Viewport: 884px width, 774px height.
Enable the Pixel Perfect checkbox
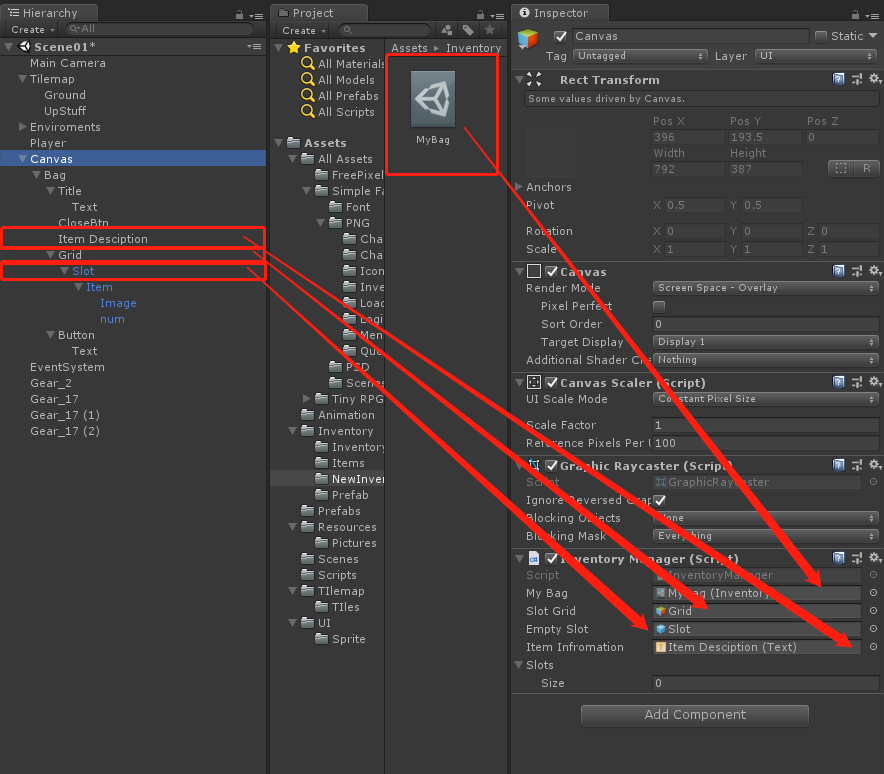click(658, 306)
